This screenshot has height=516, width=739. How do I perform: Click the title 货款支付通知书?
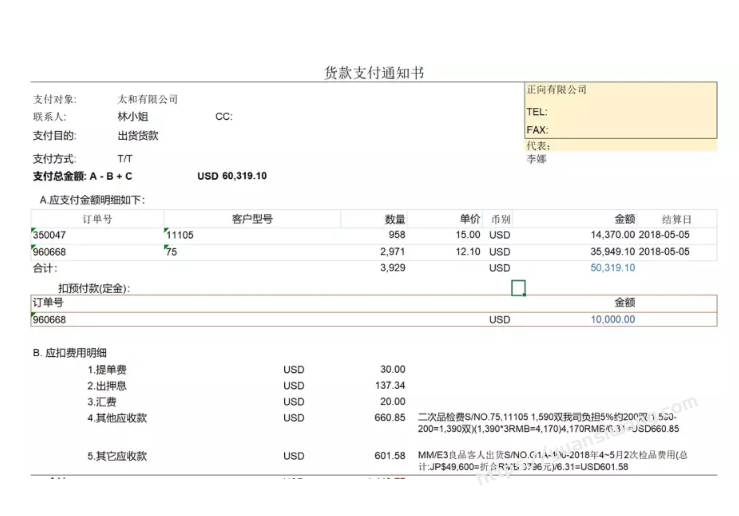pyautogui.click(x=374, y=73)
